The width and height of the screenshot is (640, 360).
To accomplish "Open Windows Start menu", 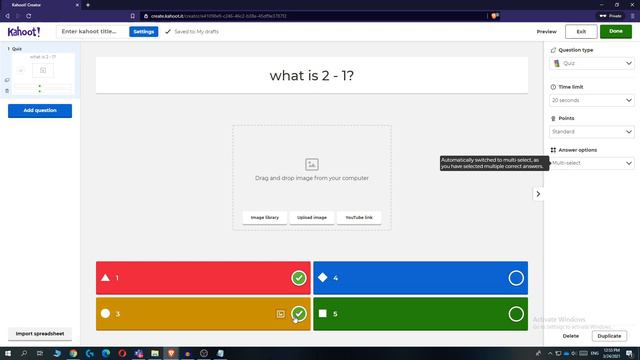I will pyautogui.click(x=8, y=353).
